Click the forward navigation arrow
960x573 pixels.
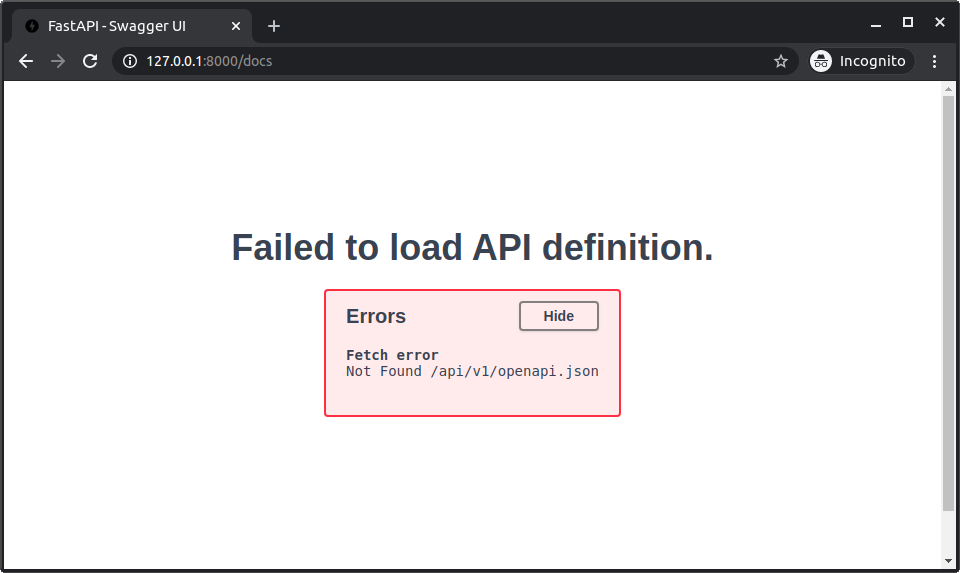click(58, 61)
